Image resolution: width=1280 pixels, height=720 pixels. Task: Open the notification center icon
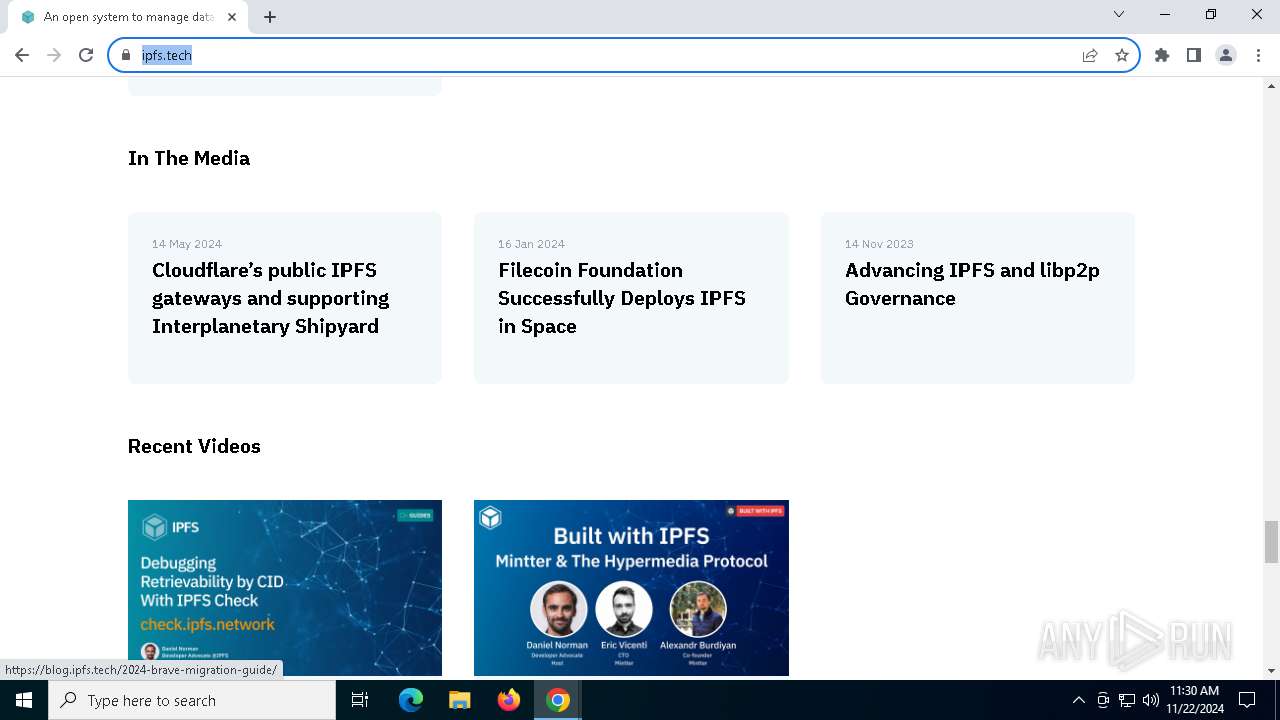point(1247,700)
